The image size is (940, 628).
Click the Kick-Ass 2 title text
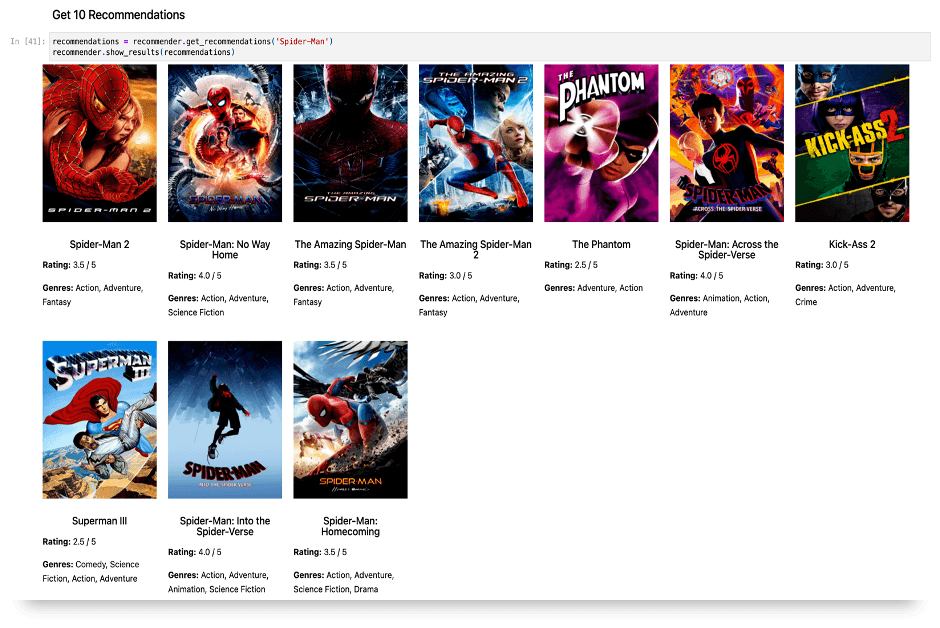pos(852,244)
